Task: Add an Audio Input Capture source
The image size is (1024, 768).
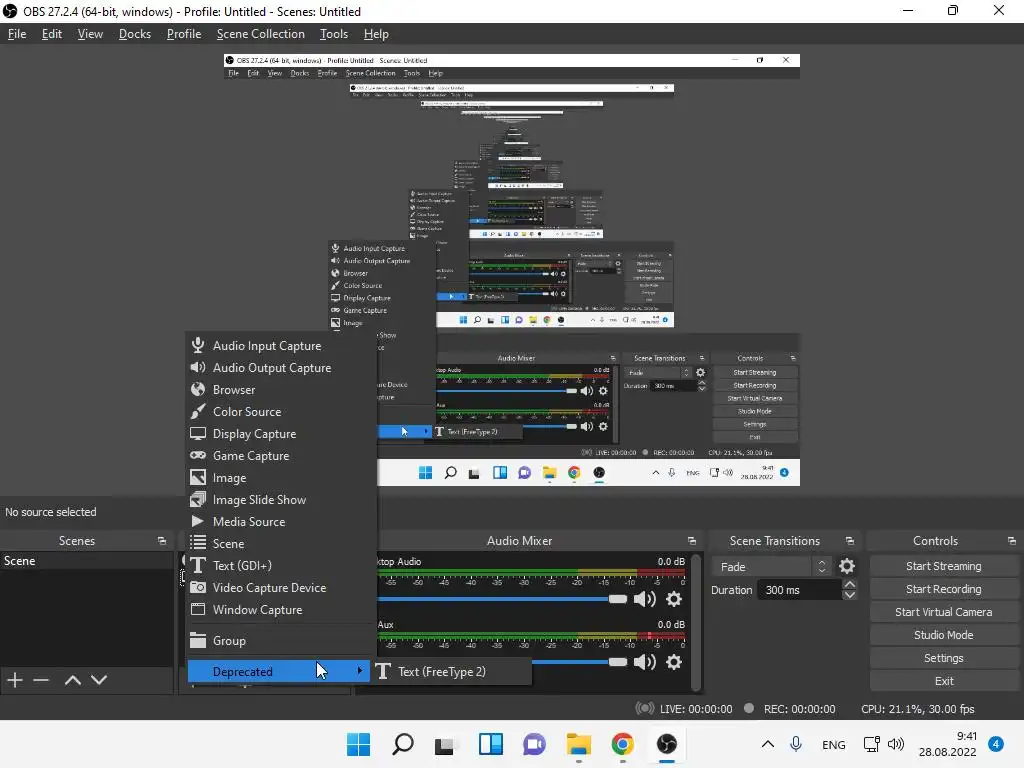Action: click(x=281, y=345)
